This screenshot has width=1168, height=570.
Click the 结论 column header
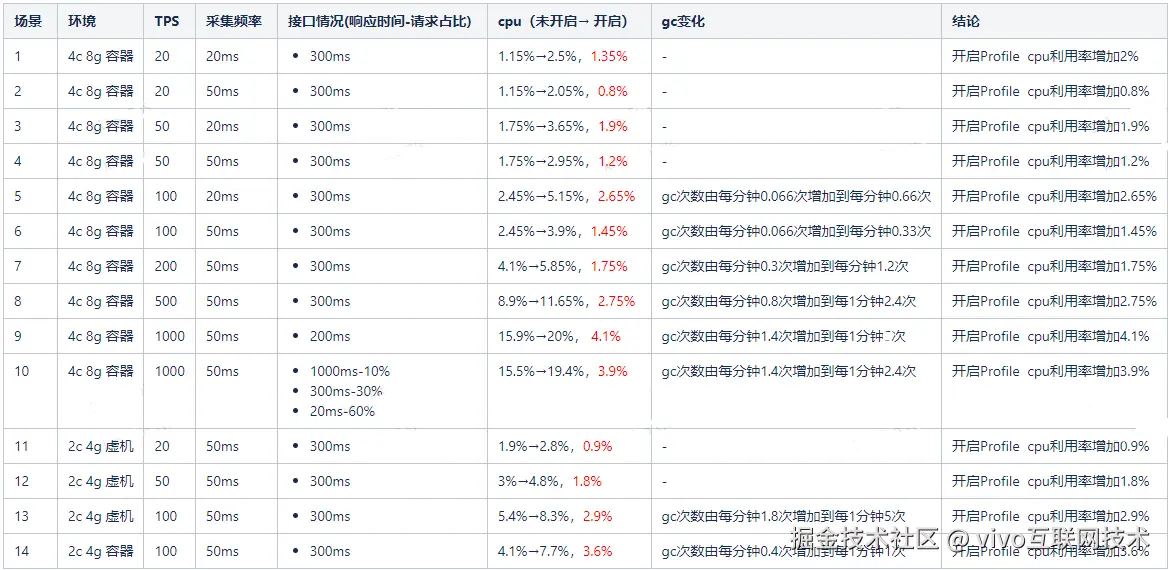pyautogui.click(x=966, y=21)
